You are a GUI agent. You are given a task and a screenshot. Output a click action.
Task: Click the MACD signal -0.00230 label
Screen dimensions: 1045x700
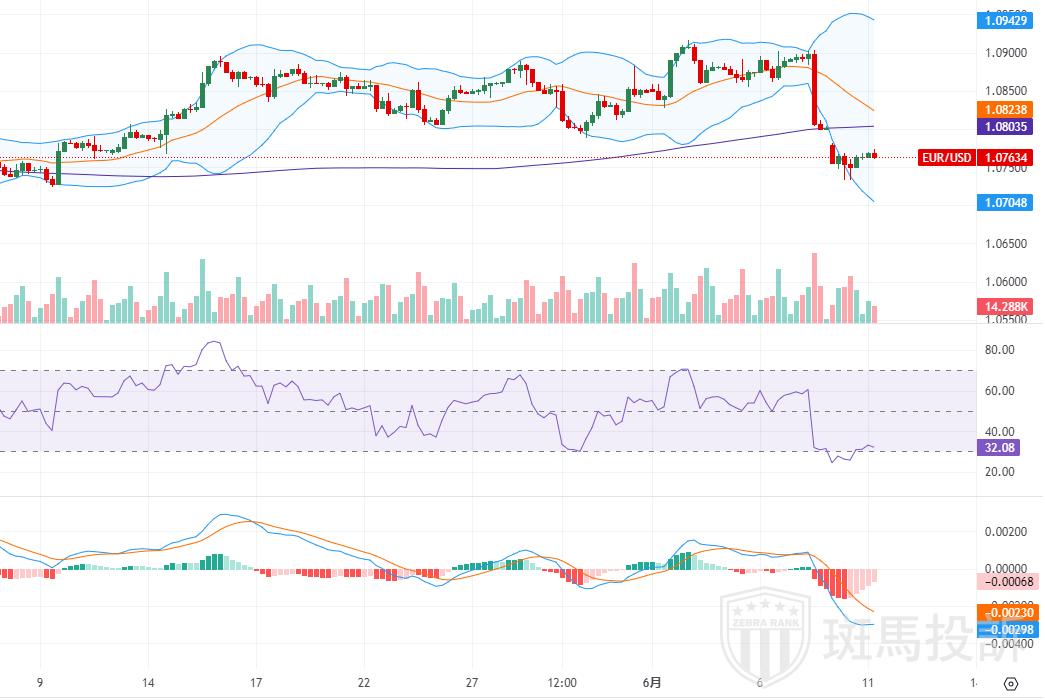(x=1009, y=613)
